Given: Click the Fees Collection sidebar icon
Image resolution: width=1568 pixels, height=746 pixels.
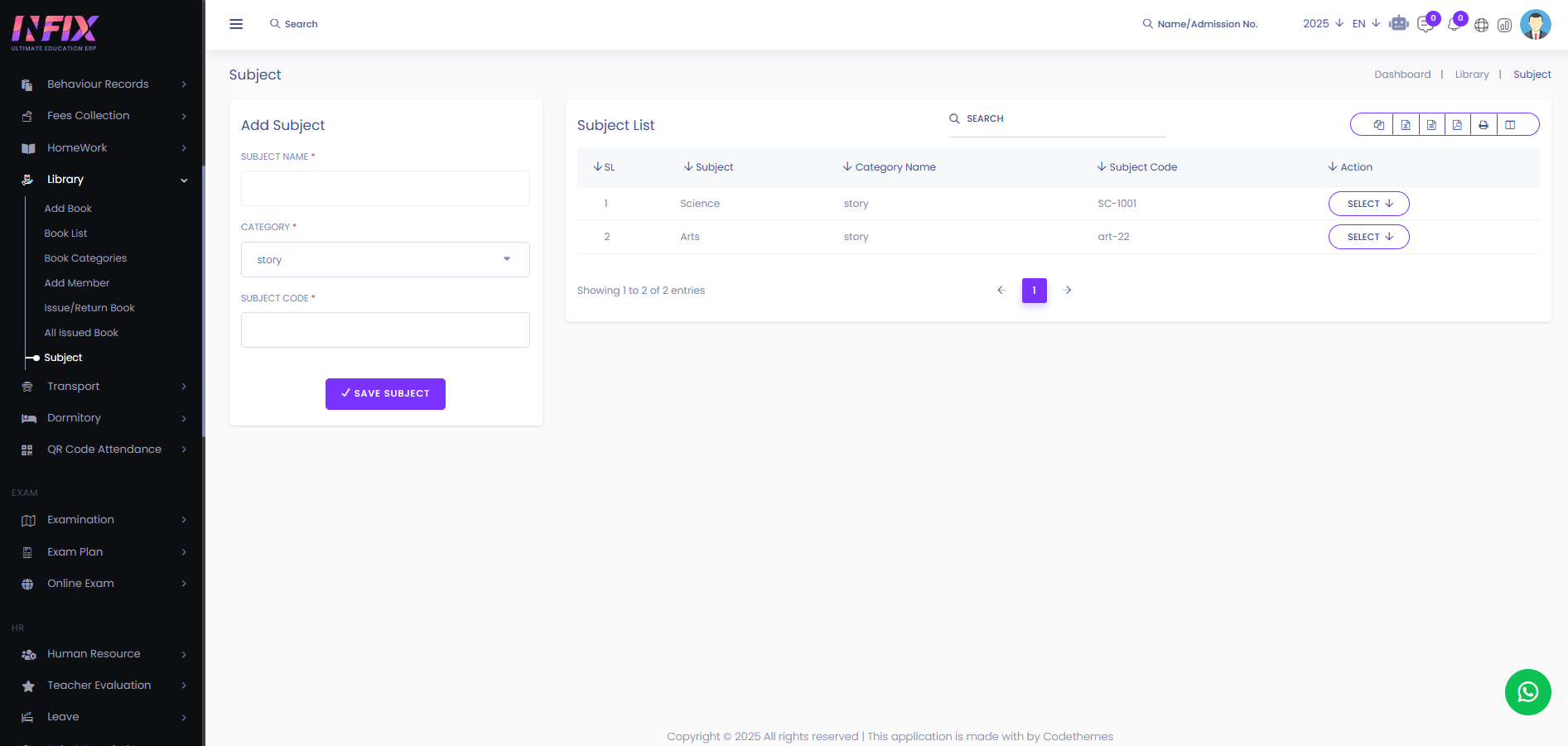Looking at the screenshot, I should pyautogui.click(x=27, y=116).
